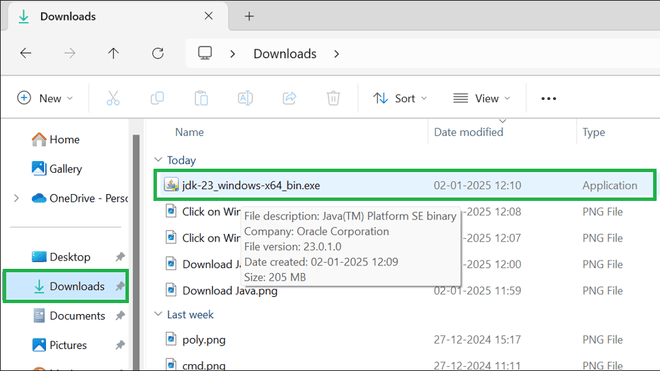Go up one folder level
This screenshot has width=660, height=371.
113,53
